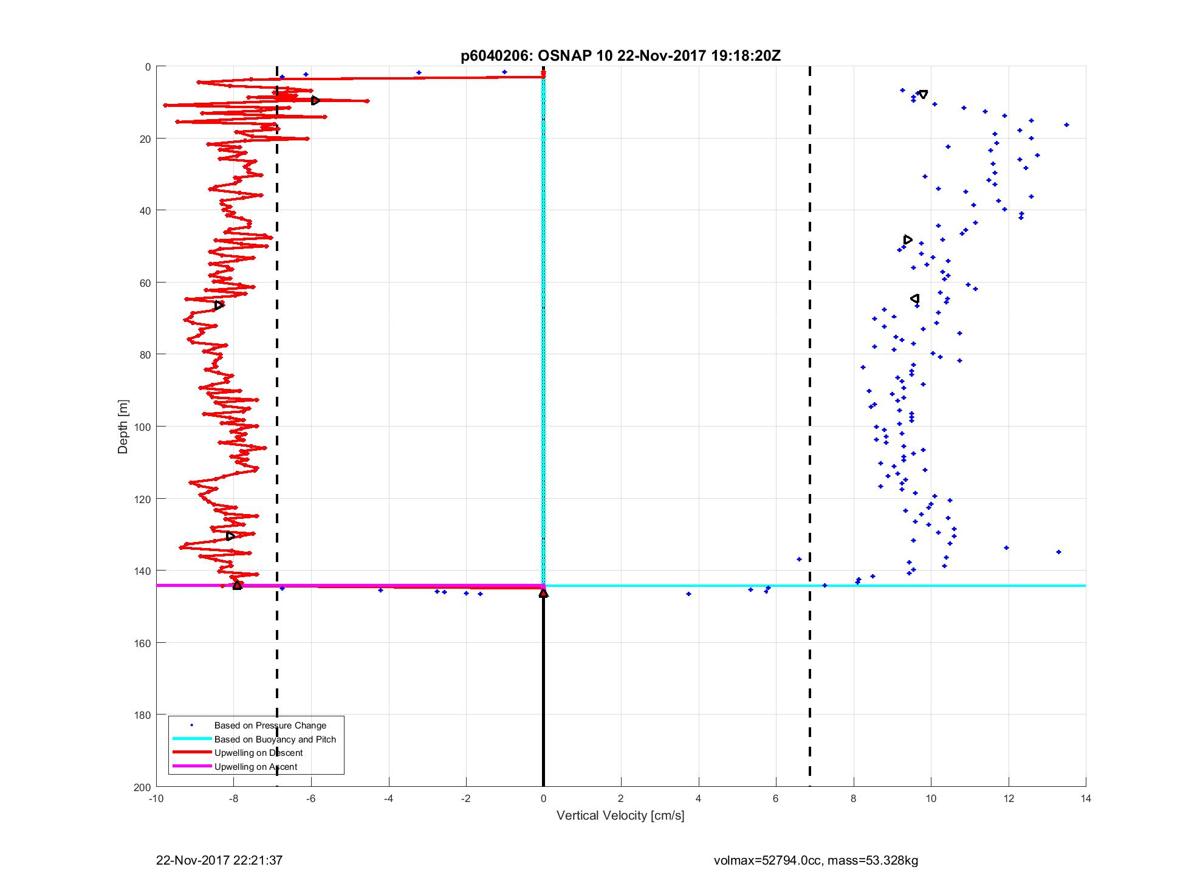
Task: Click depth-axis tick label "20"
Action: 145,139
